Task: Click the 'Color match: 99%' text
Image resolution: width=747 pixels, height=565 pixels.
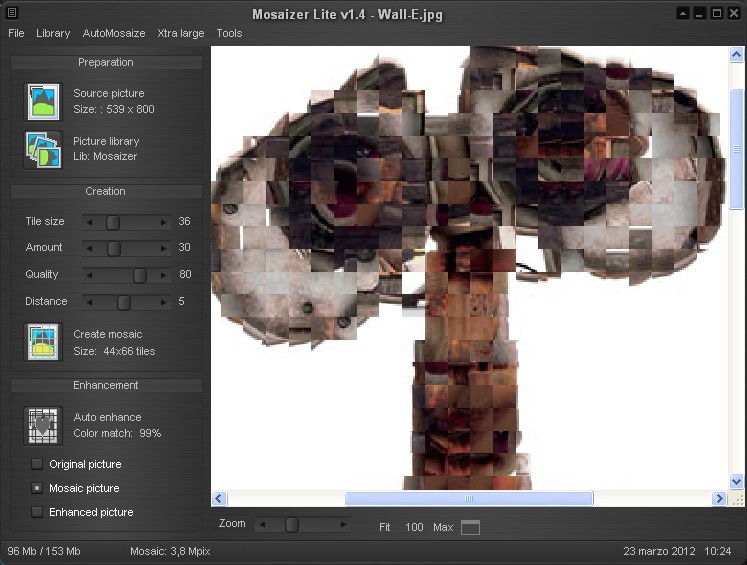Action: 117,434
